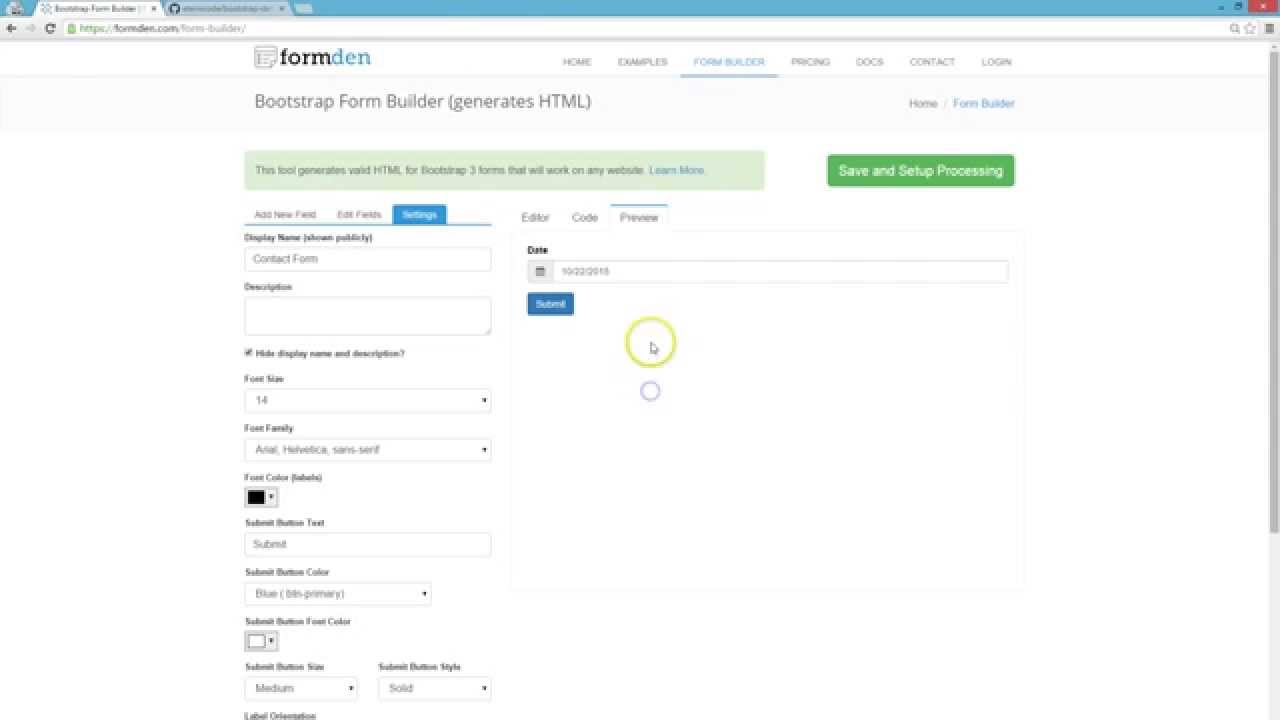Open Chrome's customize menu icon
Viewport: 1280px width, 720px height.
coord(1268,29)
